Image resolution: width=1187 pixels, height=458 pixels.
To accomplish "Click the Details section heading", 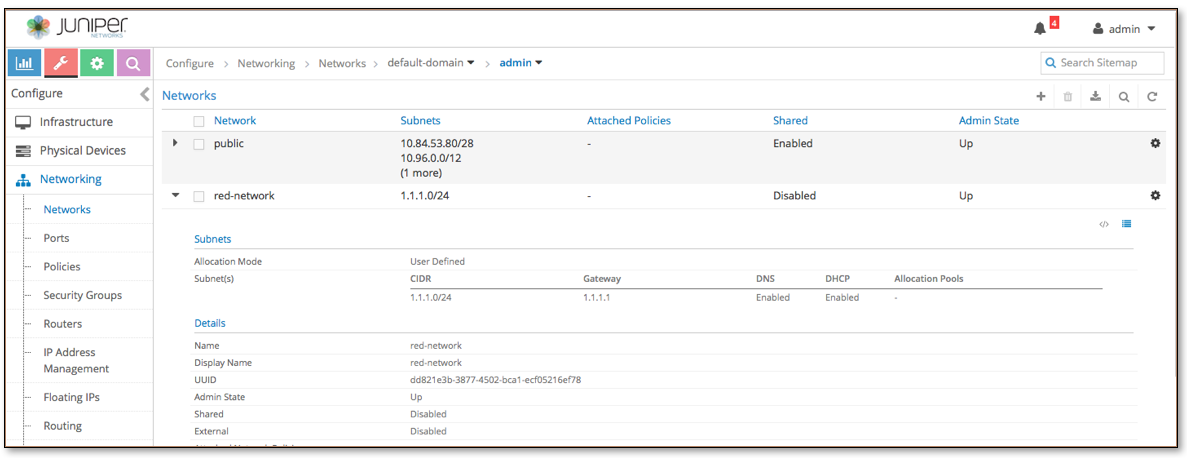I will [210, 323].
